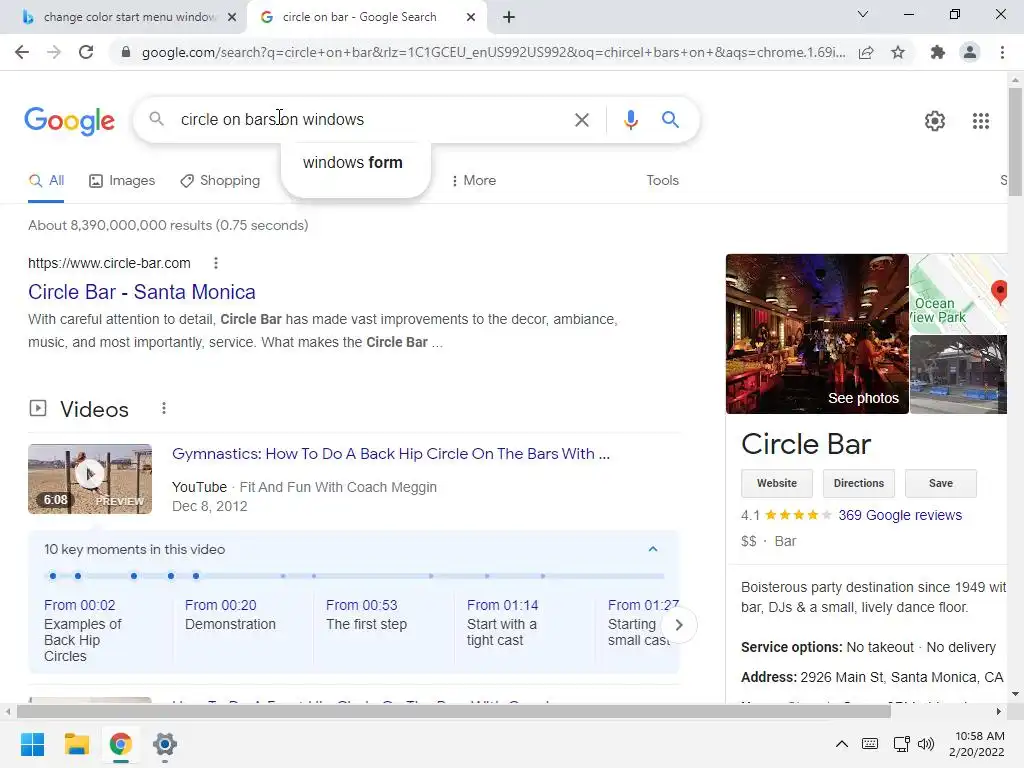The width and height of the screenshot is (1024, 768).
Task: Close the Bing 'change color start menu' tab
Action: 232,17
